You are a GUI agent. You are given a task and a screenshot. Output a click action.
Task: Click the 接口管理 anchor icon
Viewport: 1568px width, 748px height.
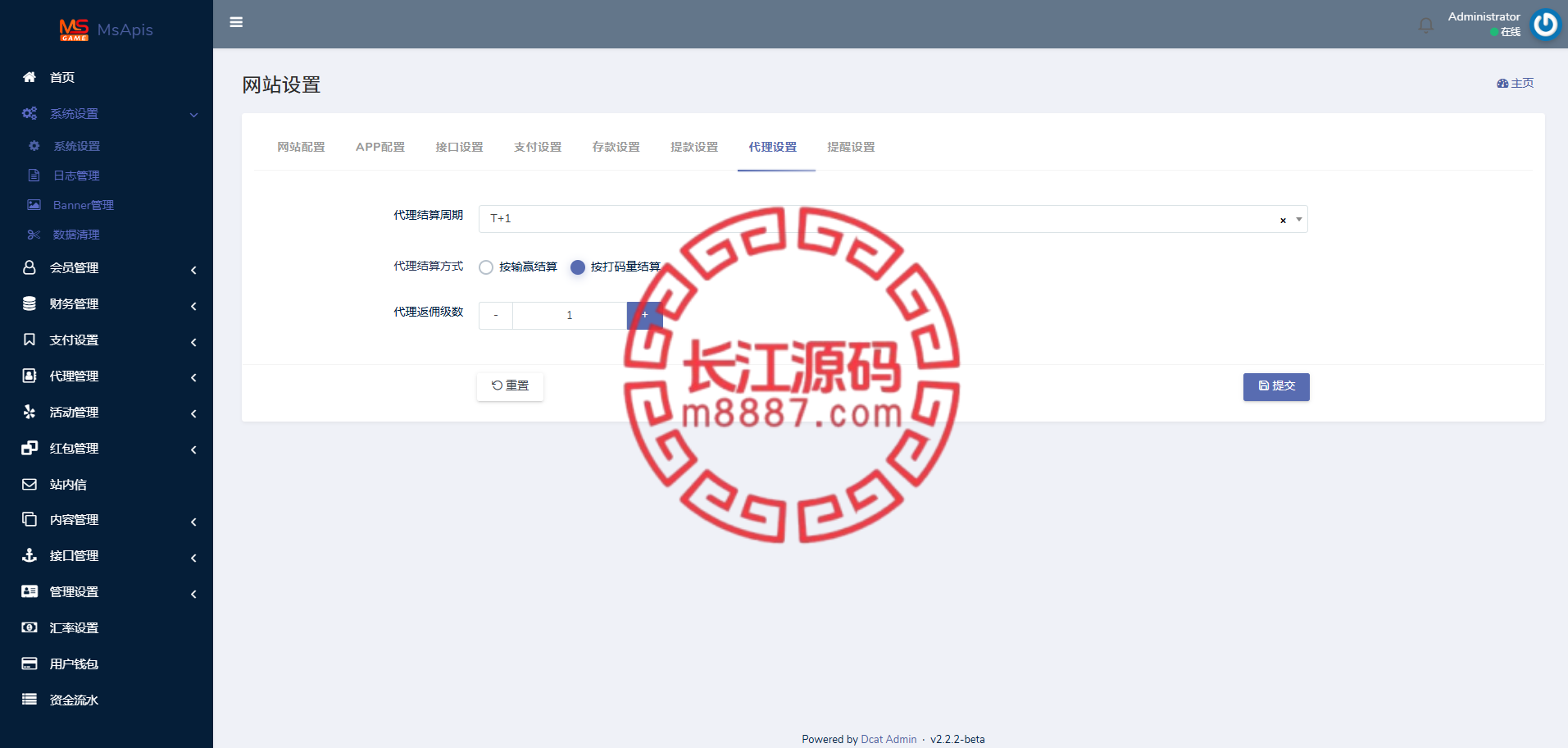pyautogui.click(x=30, y=555)
